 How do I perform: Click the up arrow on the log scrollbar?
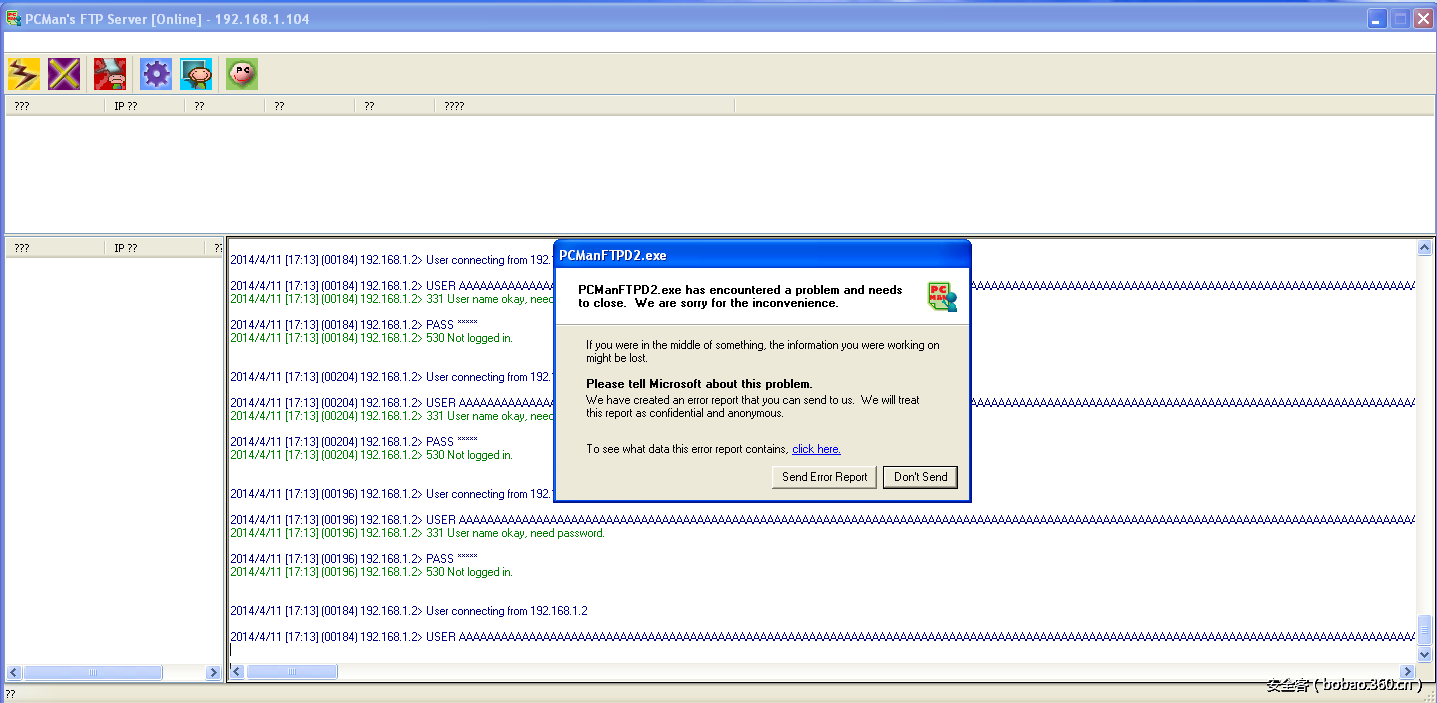pyautogui.click(x=1424, y=246)
